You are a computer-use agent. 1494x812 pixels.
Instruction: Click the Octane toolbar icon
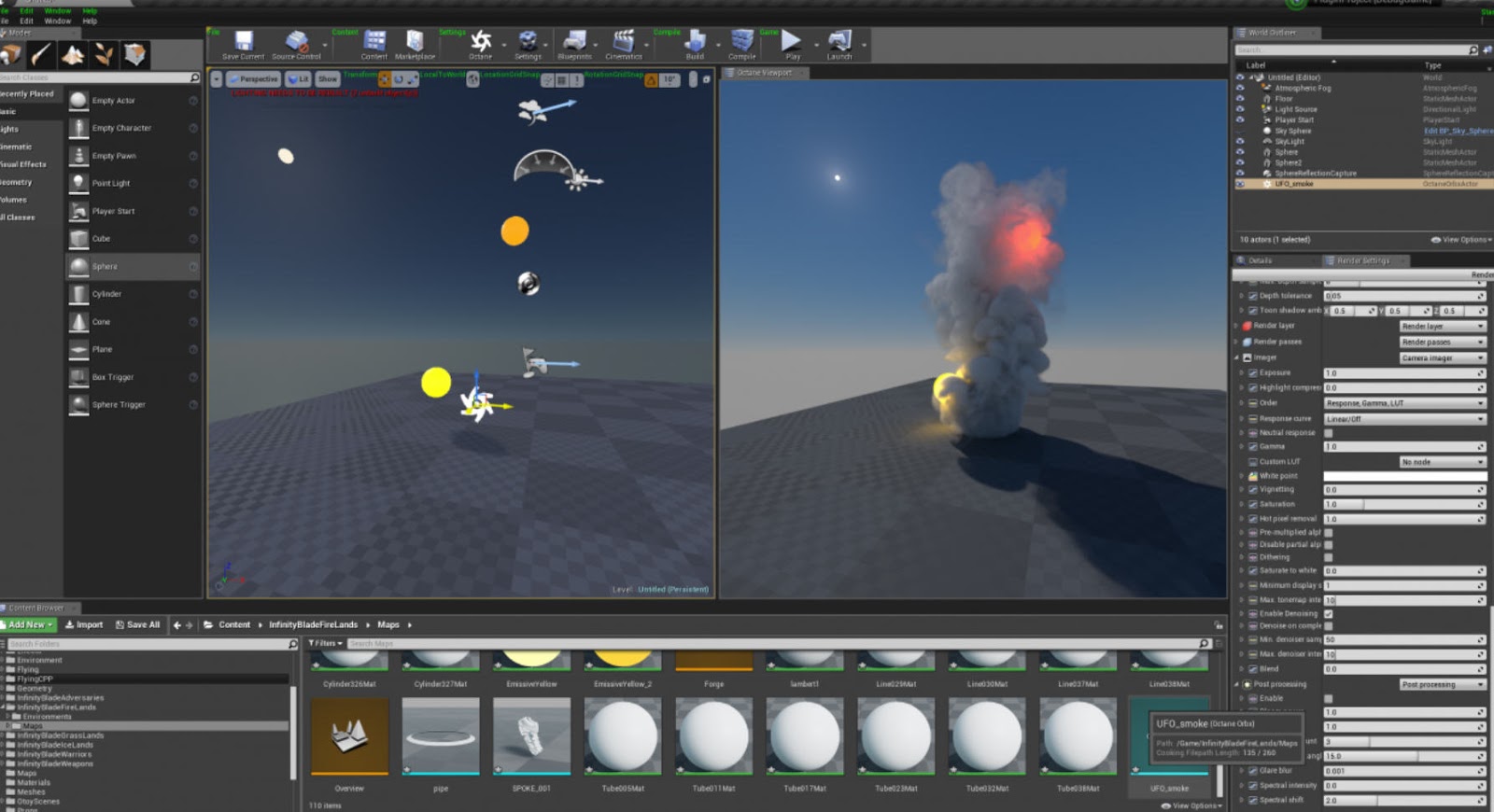[481, 41]
